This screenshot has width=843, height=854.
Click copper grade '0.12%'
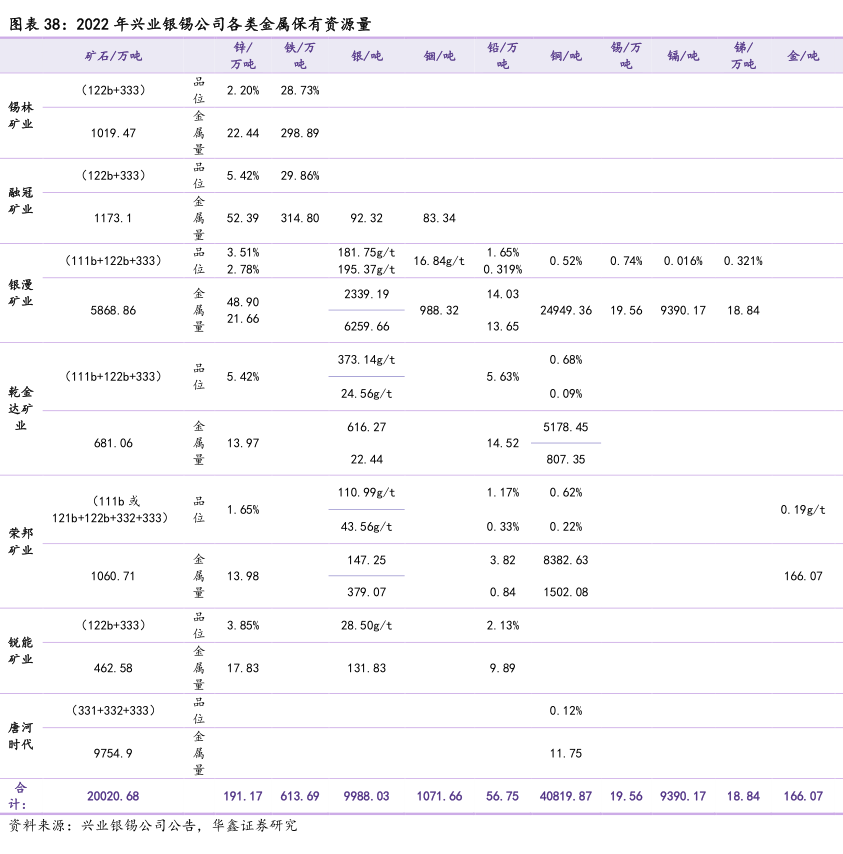566,711
